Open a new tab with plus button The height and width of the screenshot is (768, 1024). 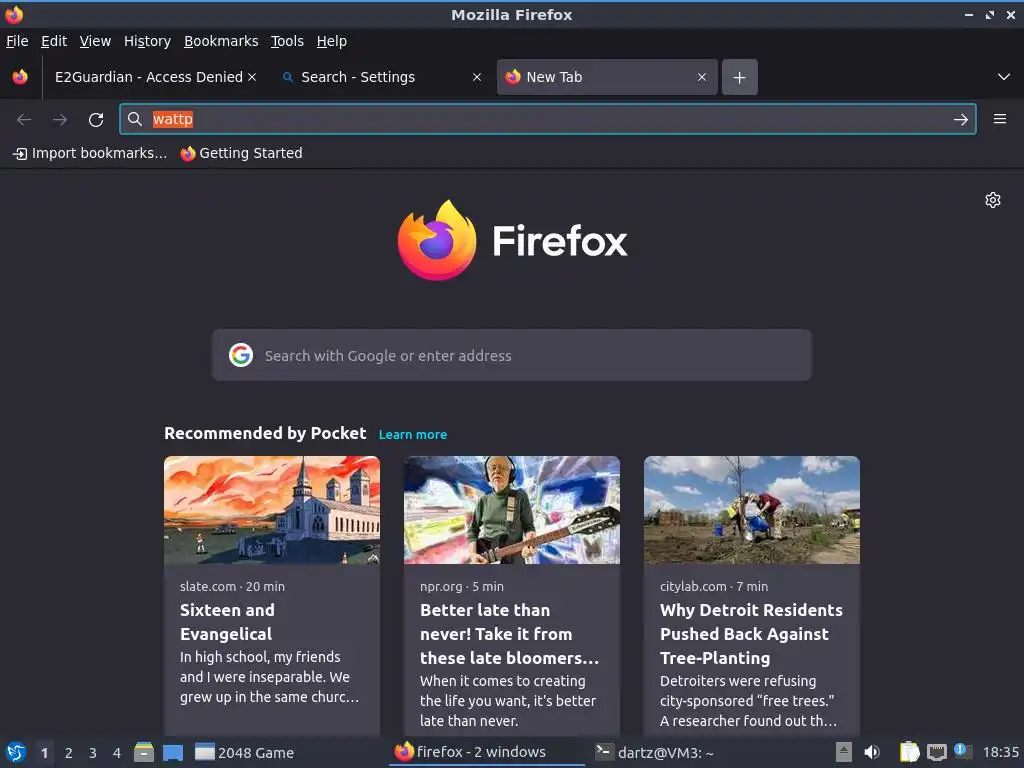[x=739, y=77]
